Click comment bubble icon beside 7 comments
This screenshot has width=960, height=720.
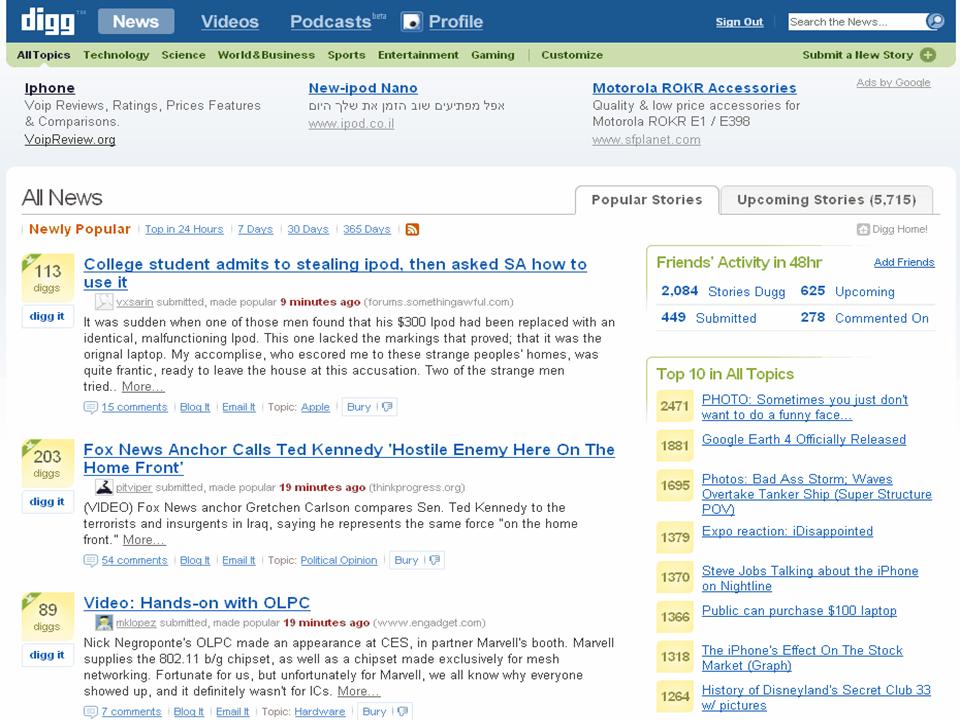pos(91,711)
